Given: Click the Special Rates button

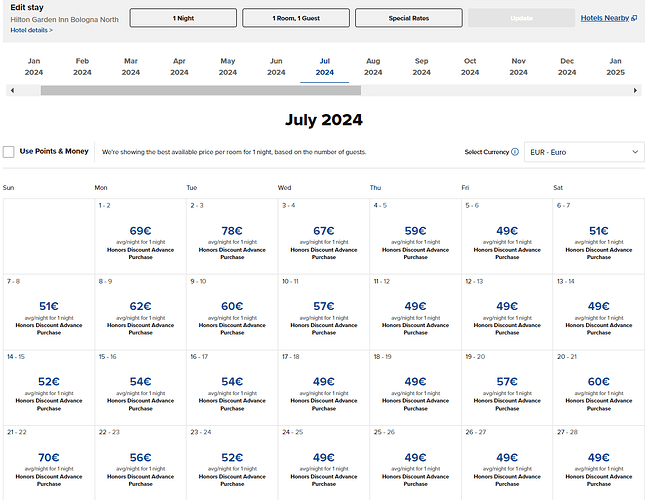Looking at the screenshot, I should pyautogui.click(x=409, y=18).
